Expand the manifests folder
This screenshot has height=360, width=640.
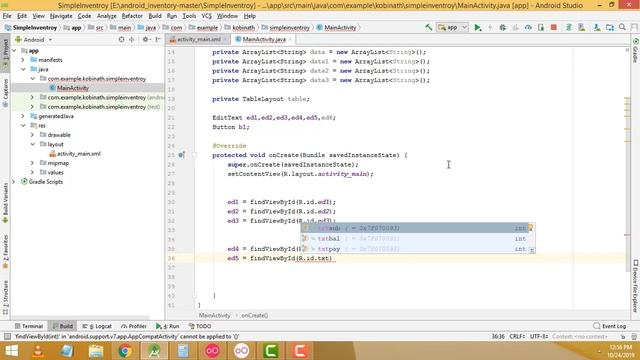click(x=23, y=60)
